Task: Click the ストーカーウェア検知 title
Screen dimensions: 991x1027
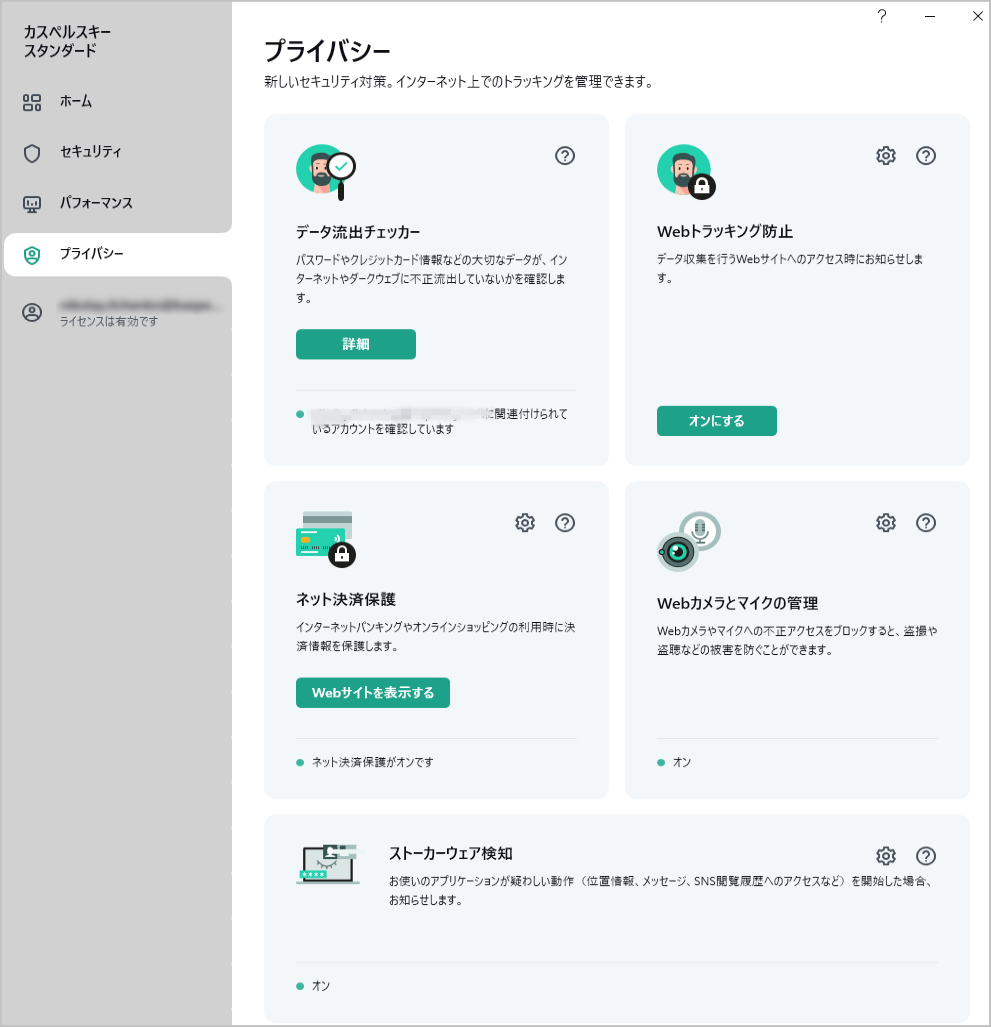Action: [x=451, y=853]
